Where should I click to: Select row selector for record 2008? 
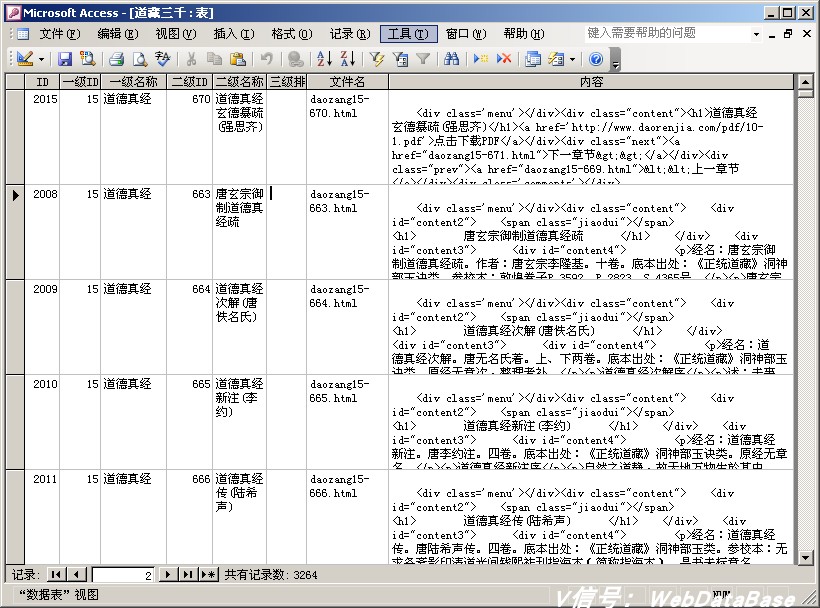[x=15, y=232]
